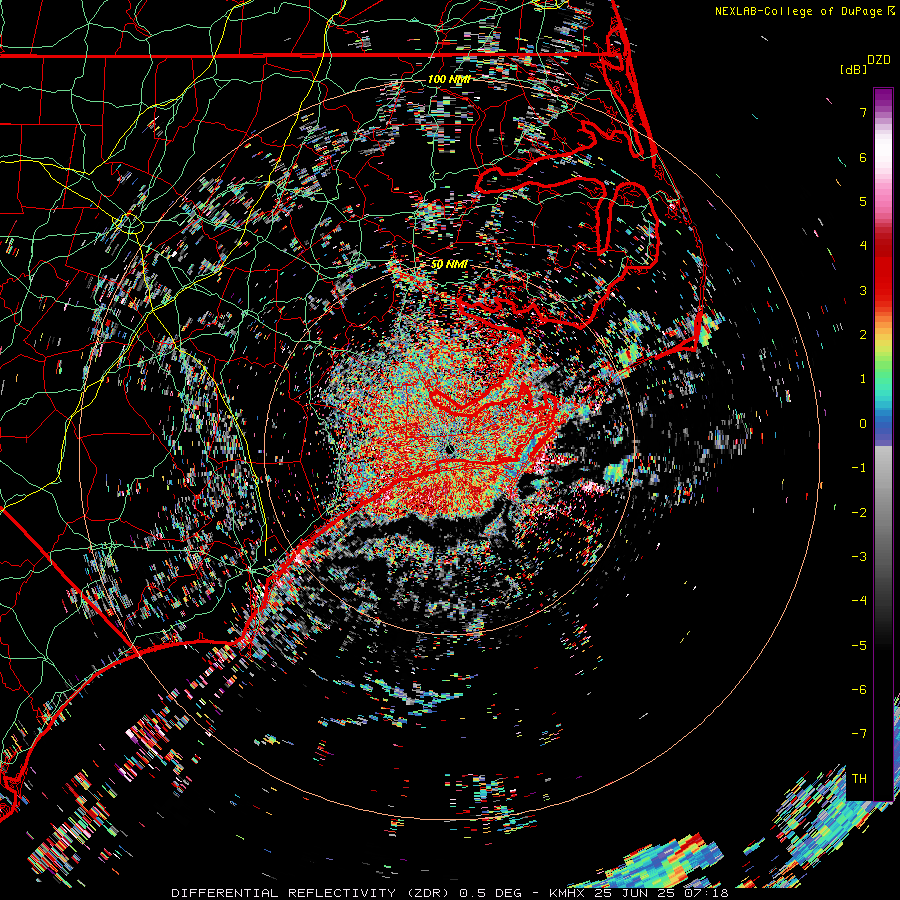The width and height of the screenshot is (900, 900).
Task: Click the 0.5 DEG elevation angle text
Action: [x=490, y=893]
